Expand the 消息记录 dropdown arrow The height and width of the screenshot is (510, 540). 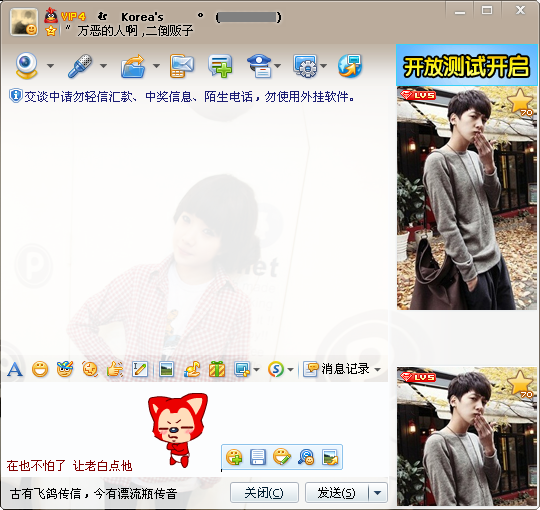click(377, 370)
